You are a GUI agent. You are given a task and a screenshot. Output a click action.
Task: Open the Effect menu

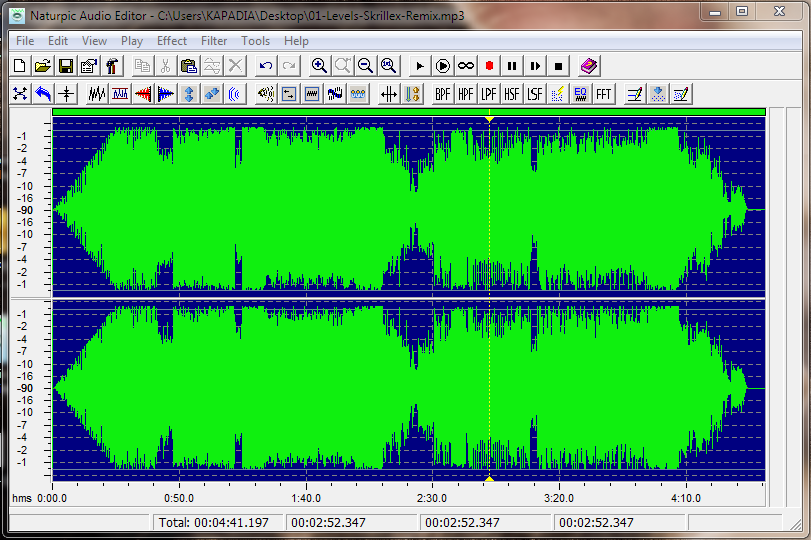tap(171, 41)
